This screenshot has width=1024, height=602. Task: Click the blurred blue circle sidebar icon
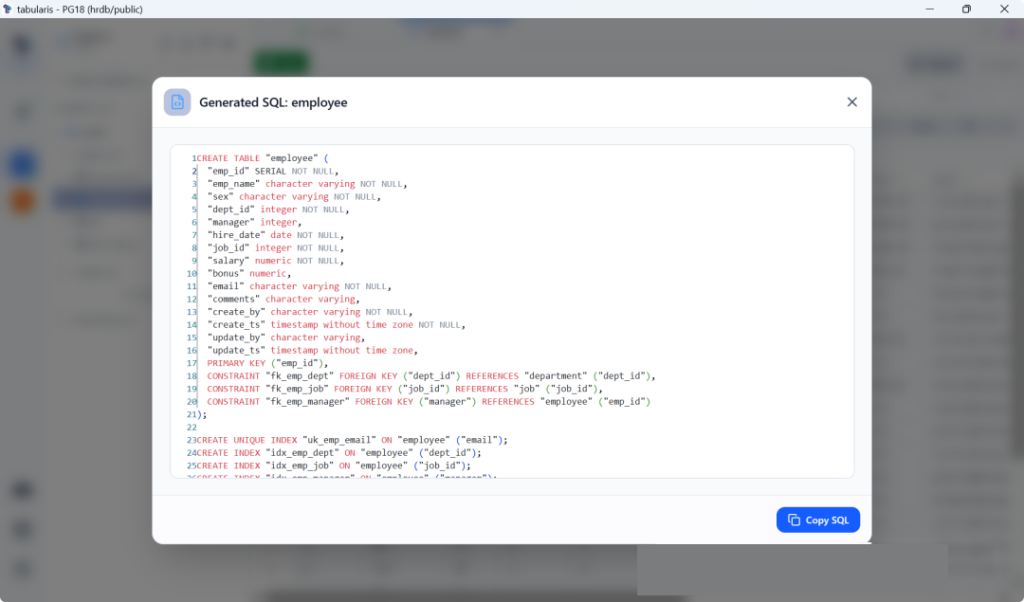(22, 164)
